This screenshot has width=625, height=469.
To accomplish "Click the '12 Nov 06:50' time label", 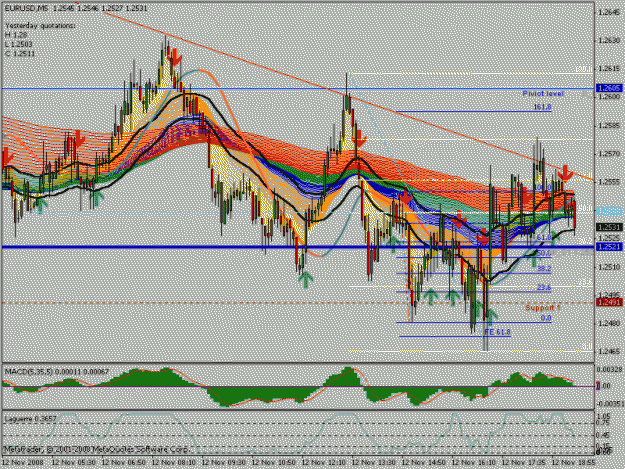I will click(124, 463).
